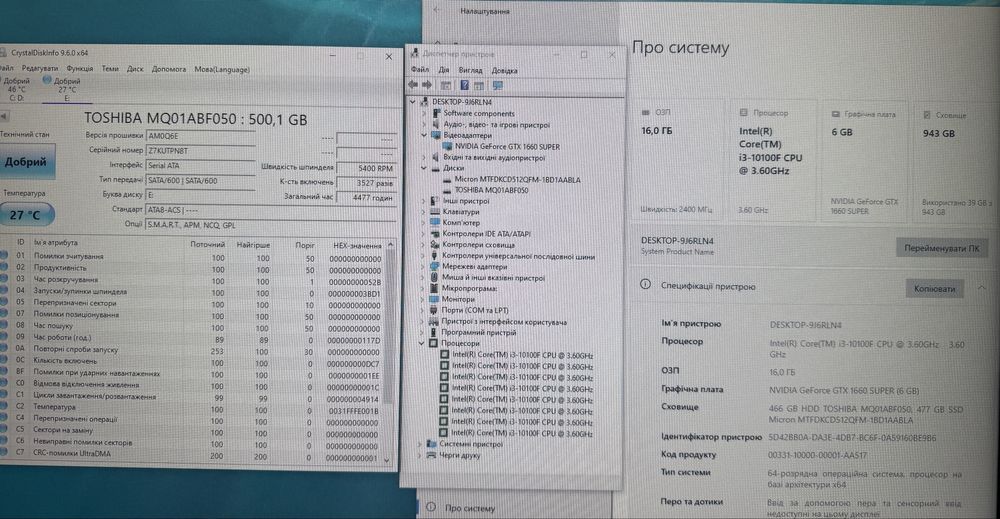Collapse the Процесори category
This screenshot has width=1000, height=519.
click(x=422, y=343)
